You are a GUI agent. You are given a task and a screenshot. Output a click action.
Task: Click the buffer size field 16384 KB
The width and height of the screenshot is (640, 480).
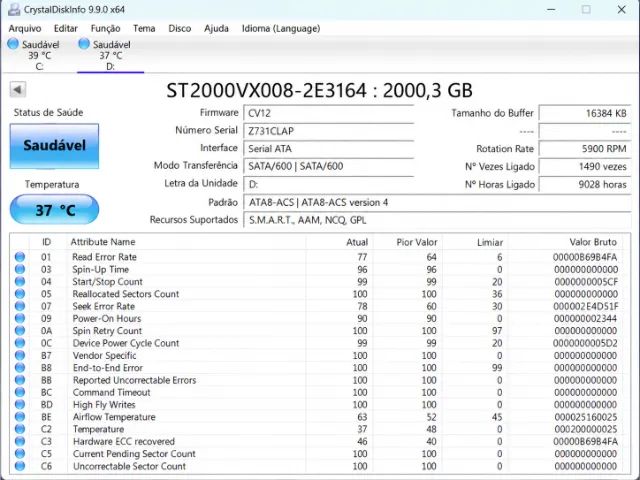(x=585, y=113)
